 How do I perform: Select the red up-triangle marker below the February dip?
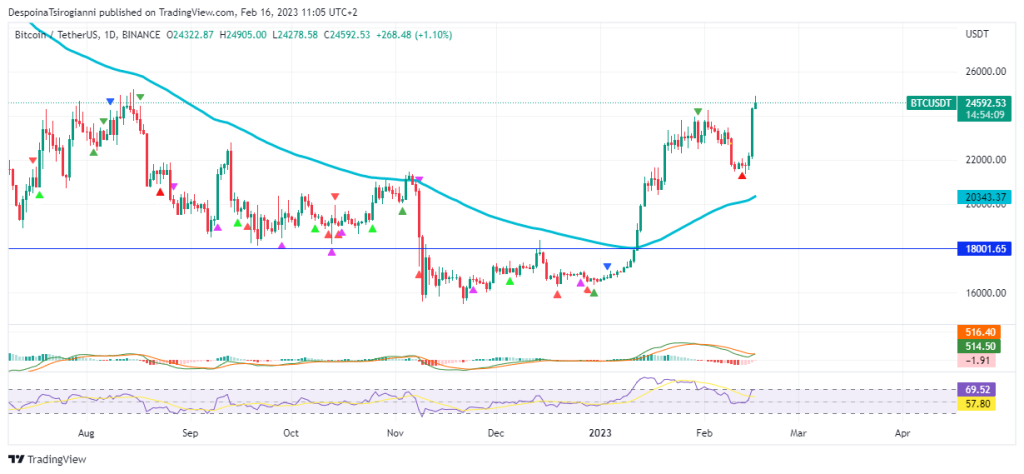741,176
